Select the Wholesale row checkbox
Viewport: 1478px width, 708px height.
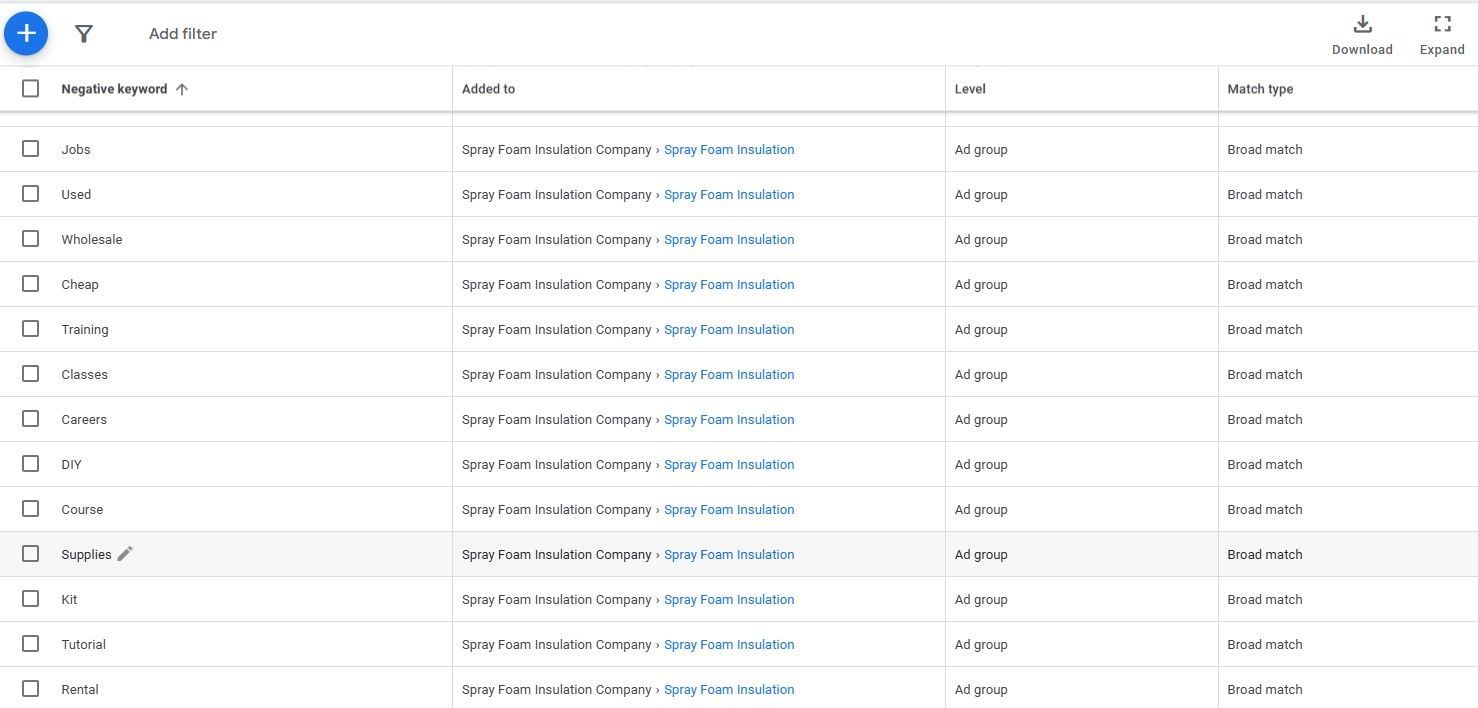tap(31, 238)
